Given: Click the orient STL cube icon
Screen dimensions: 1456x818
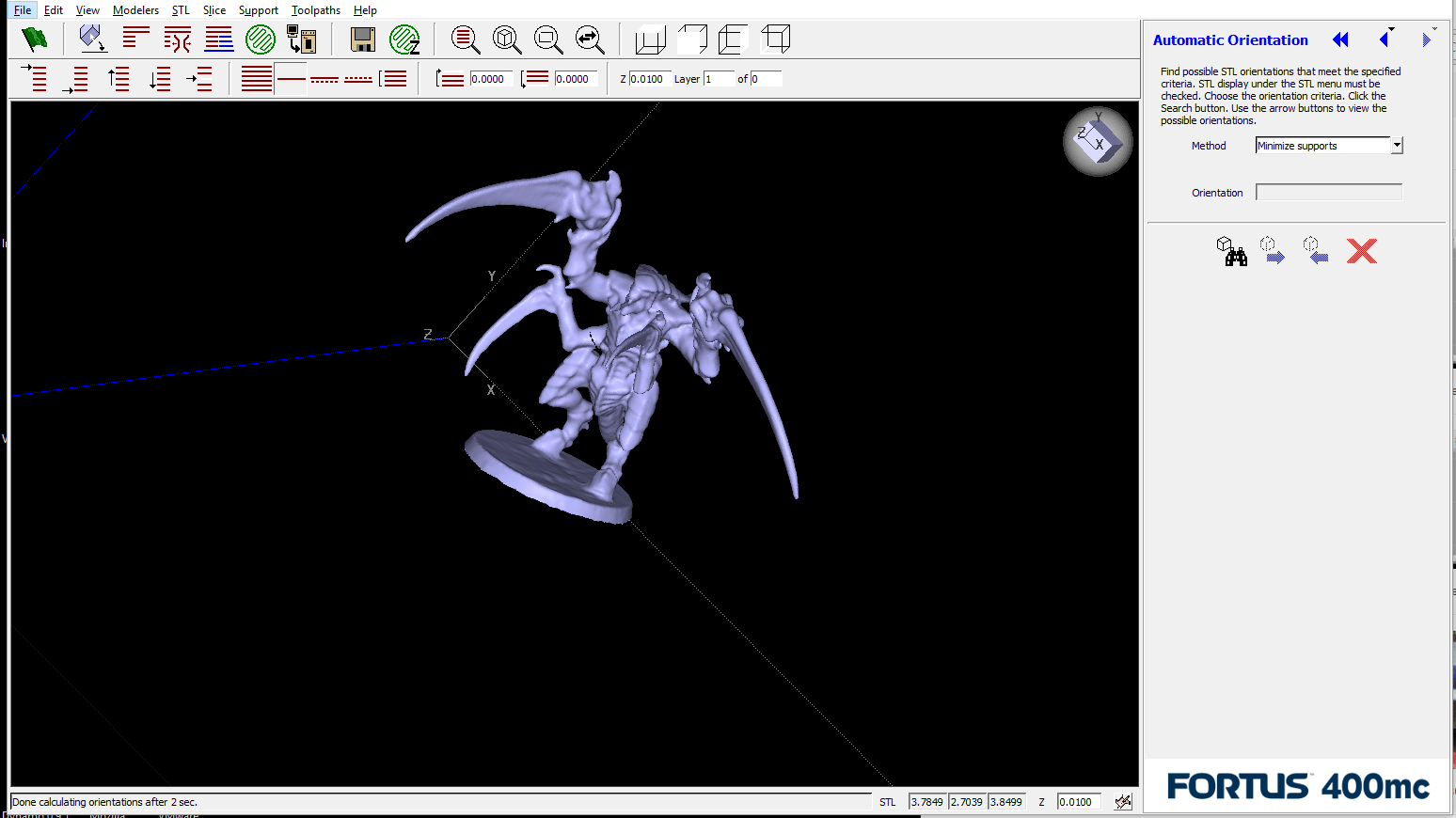Looking at the screenshot, I should [92, 39].
